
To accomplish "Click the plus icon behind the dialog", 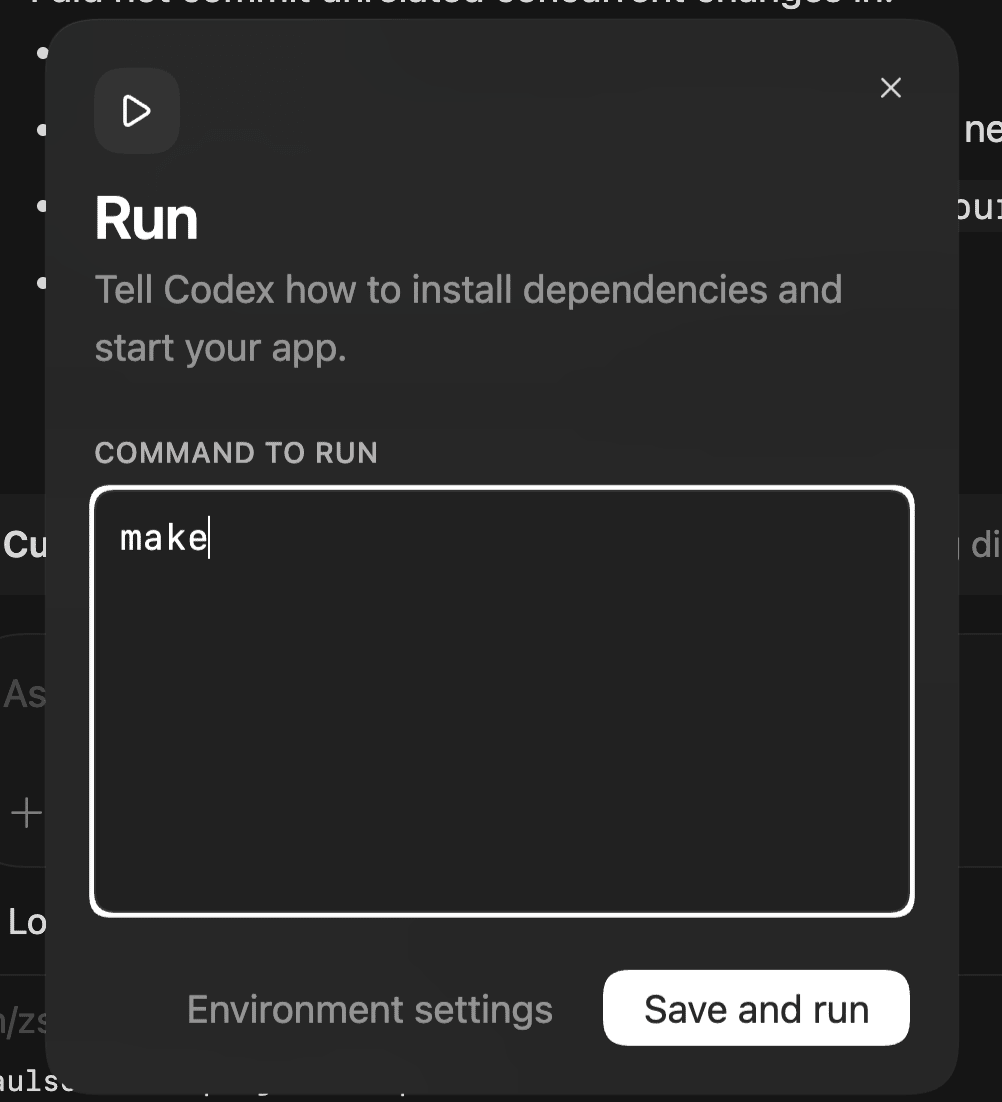I will [25, 813].
